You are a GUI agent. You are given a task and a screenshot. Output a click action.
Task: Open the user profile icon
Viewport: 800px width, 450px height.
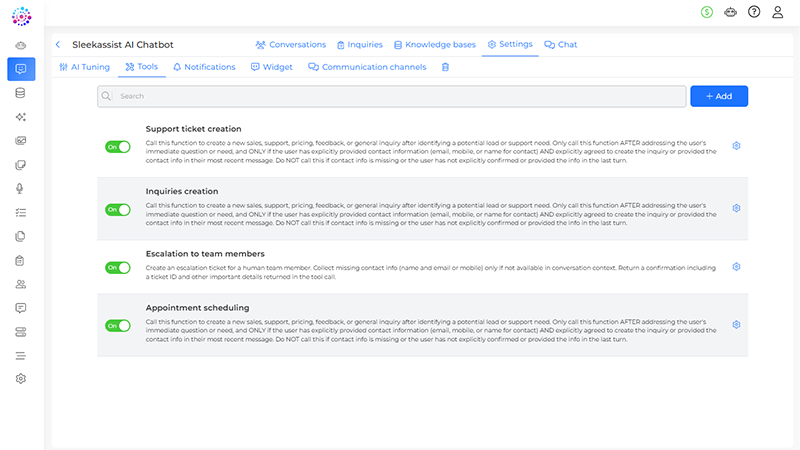(778, 12)
